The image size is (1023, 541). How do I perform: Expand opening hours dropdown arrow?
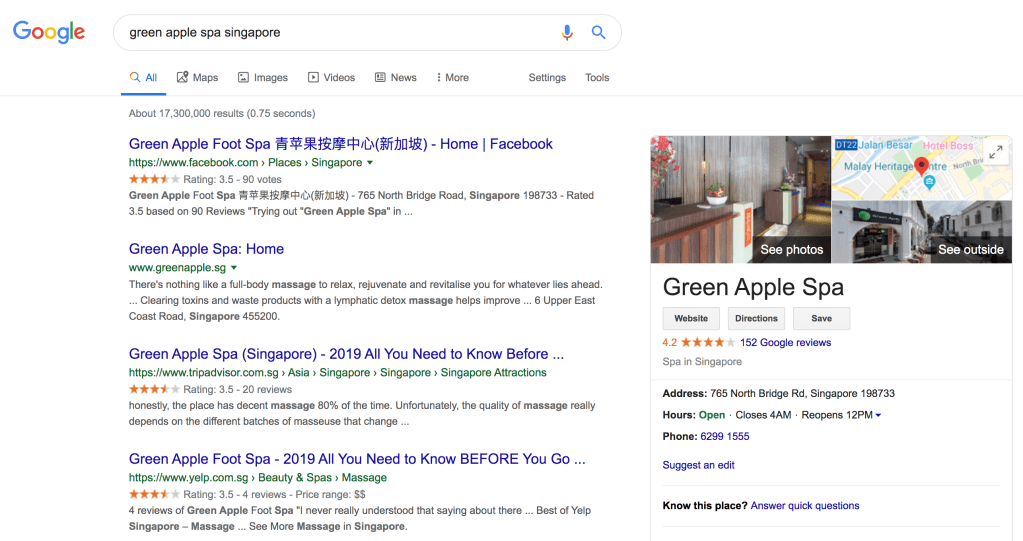(x=878, y=415)
